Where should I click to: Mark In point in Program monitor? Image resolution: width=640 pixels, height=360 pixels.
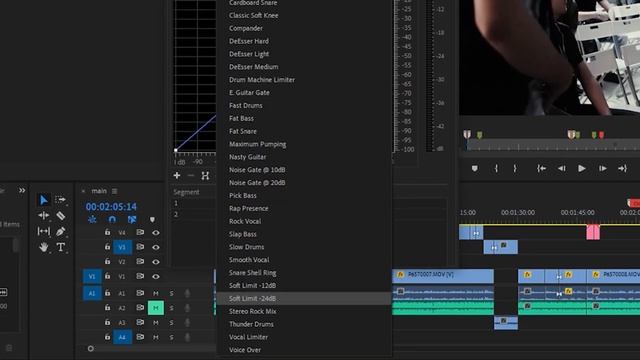496,168
